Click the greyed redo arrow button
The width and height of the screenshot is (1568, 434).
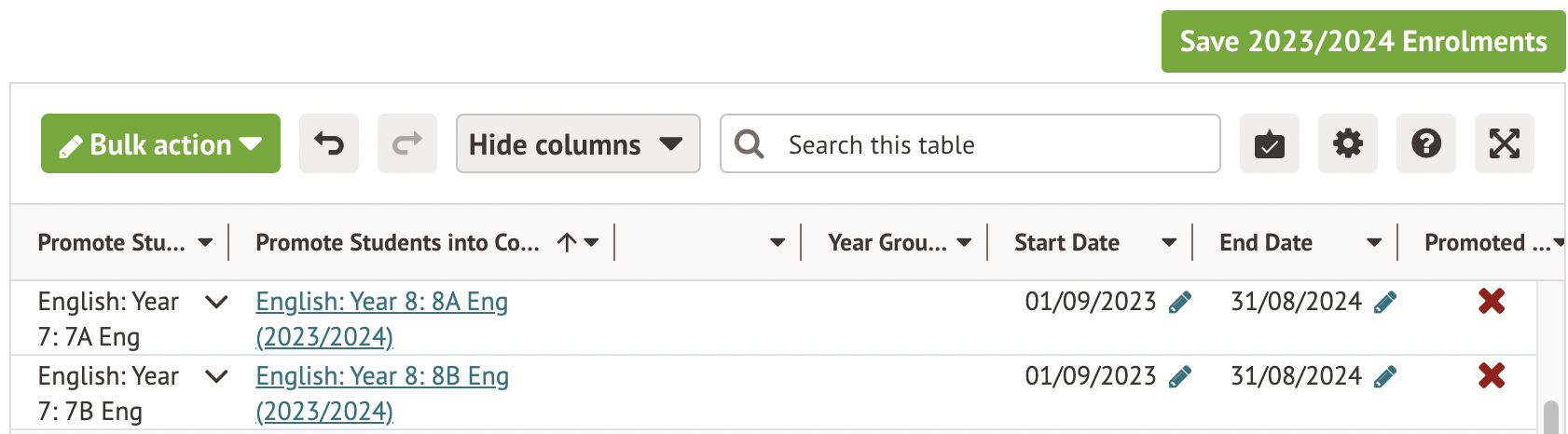[406, 143]
